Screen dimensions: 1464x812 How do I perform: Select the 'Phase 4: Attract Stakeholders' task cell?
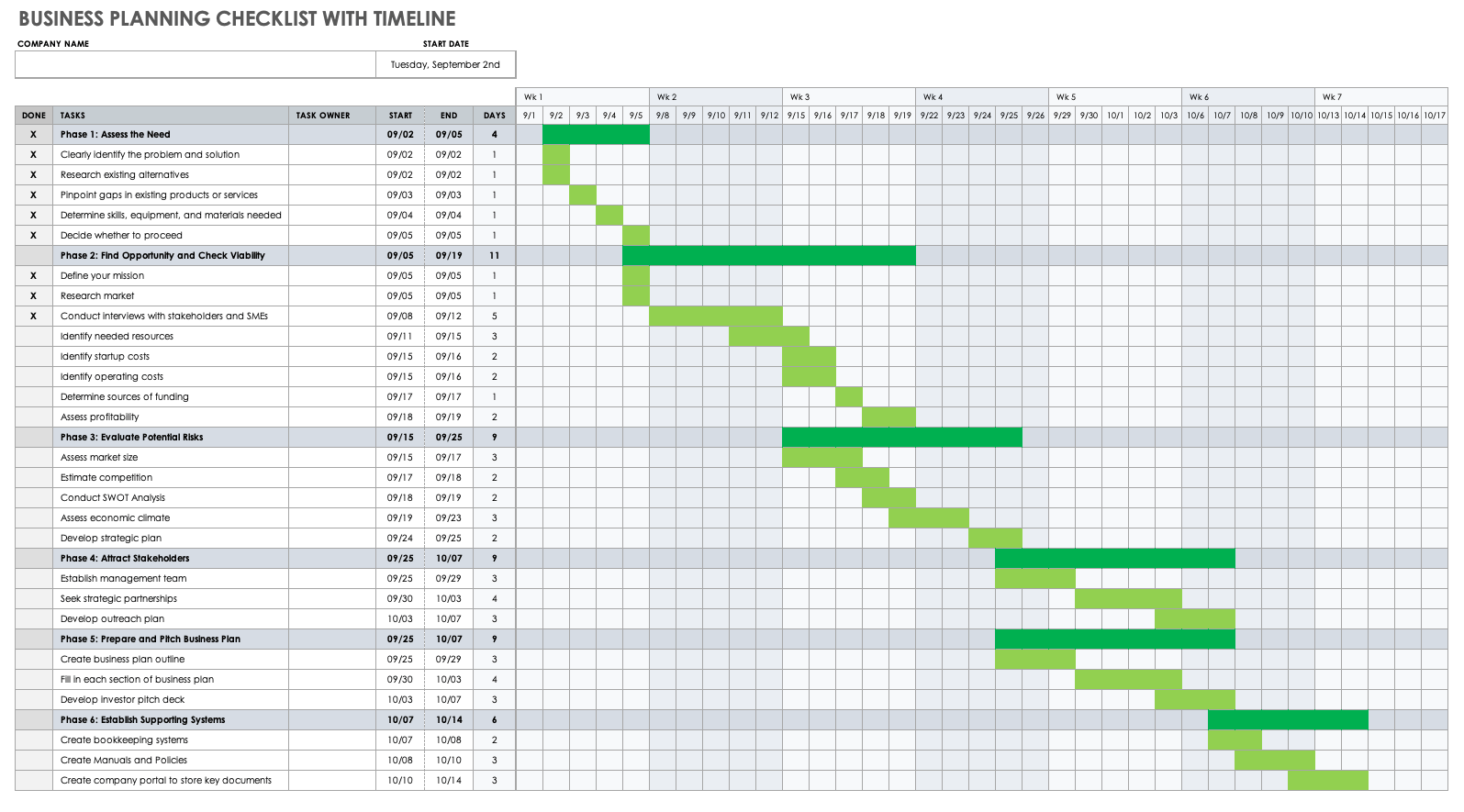click(171, 559)
